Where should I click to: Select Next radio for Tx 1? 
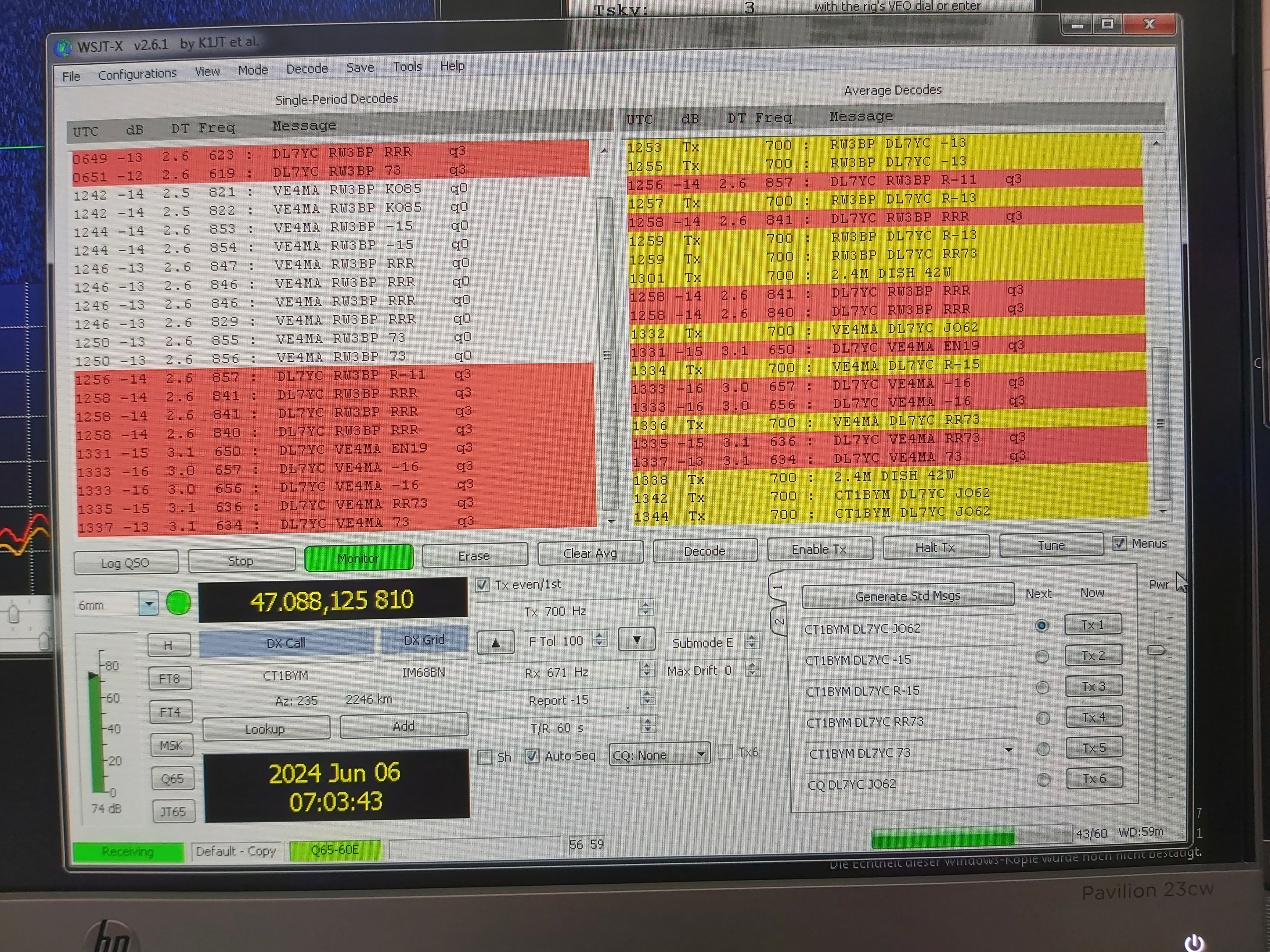(1041, 625)
